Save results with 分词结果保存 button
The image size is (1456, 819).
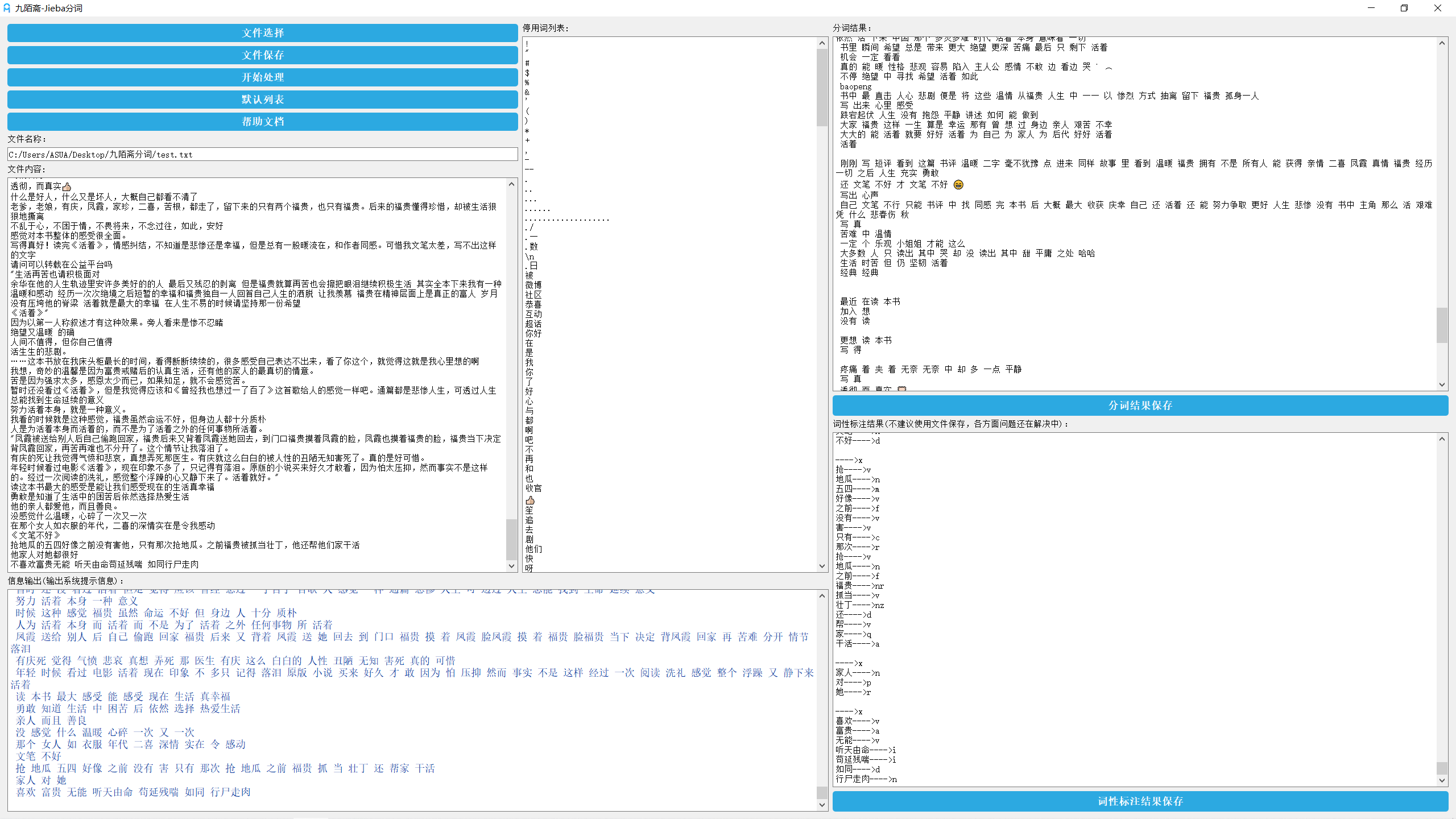click(x=1140, y=406)
